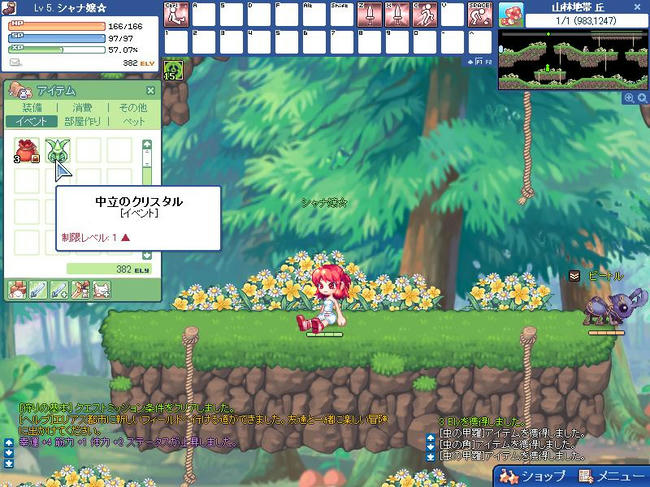Select the イベント event tab
This screenshot has height=487, width=650.
pyautogui.click(x=32, y=121)
